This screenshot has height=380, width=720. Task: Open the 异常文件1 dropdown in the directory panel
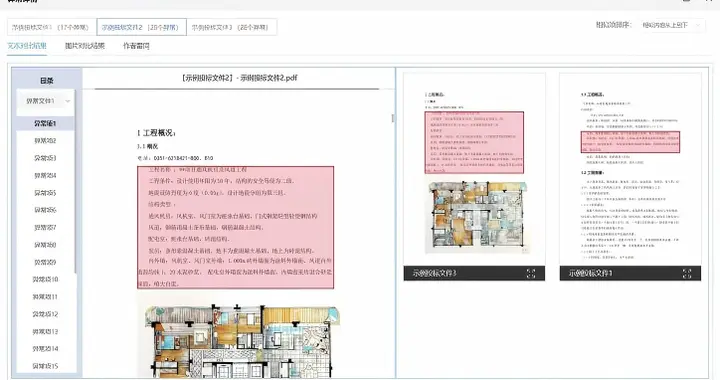click(x=46, y=101)
